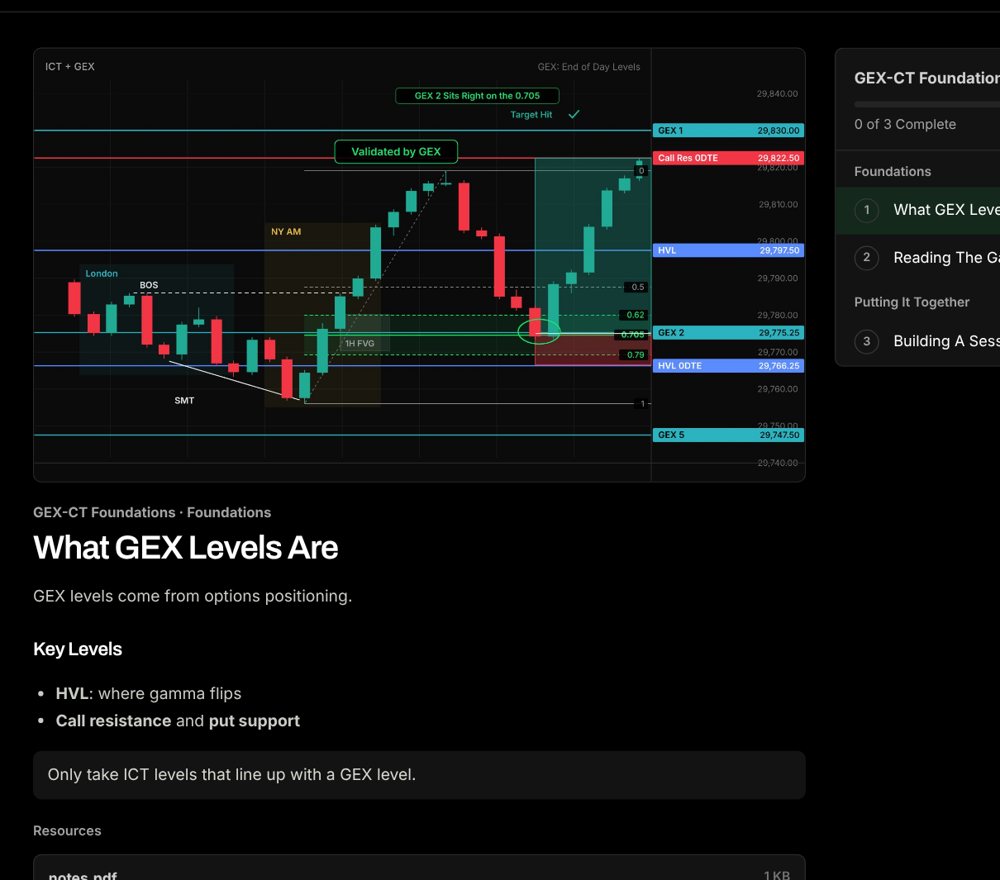Click the course progress bar above 0 of 3 Complete
This screenshot has width=1000, height=880.
[927, 104]
